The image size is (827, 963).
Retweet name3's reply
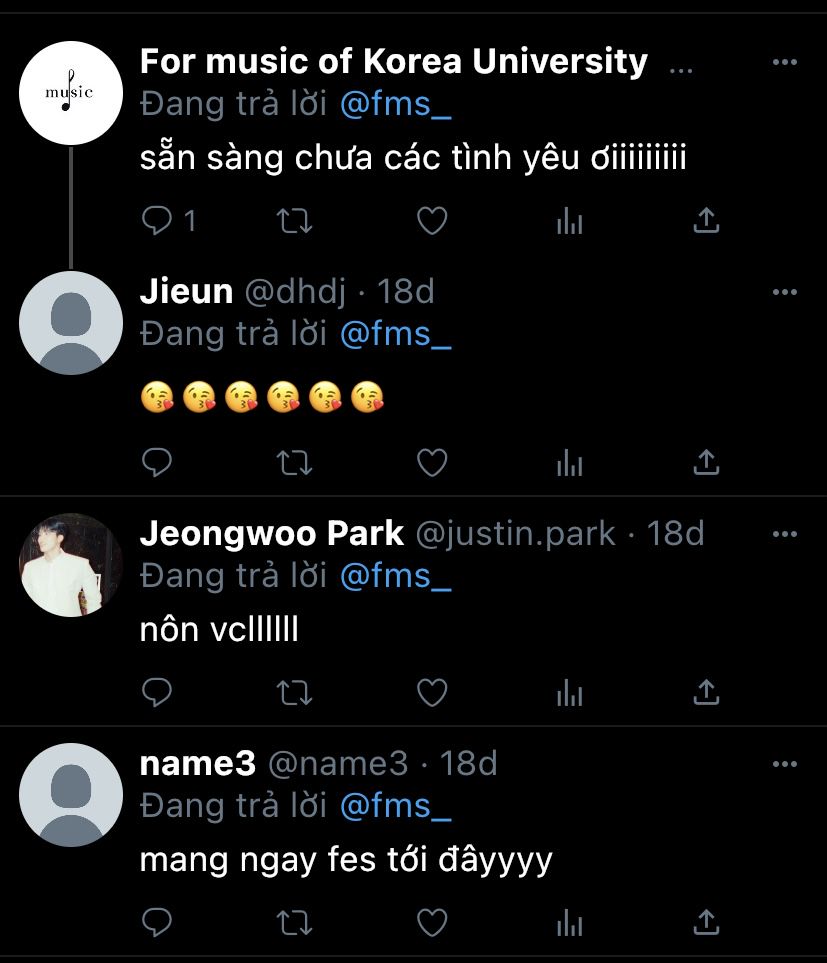click(x=294, y=920)
